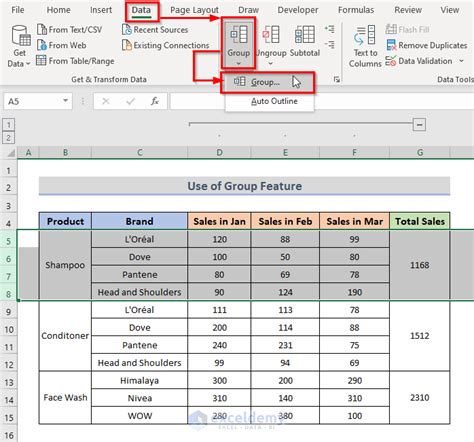Click the Ungroup ribbon icon
474x442 pixels.
pyautogui.click(x=271, y=35)
